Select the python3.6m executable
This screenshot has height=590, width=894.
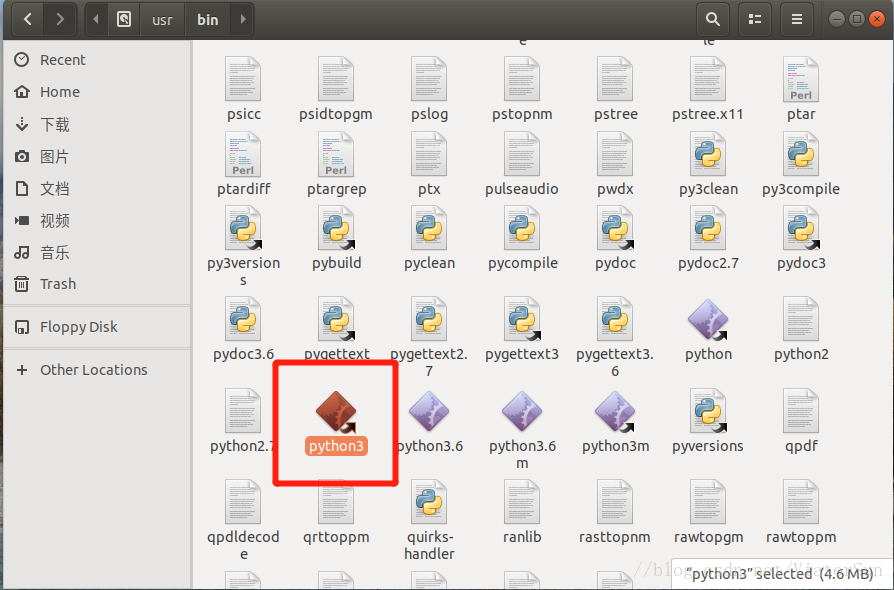(522, 430)
